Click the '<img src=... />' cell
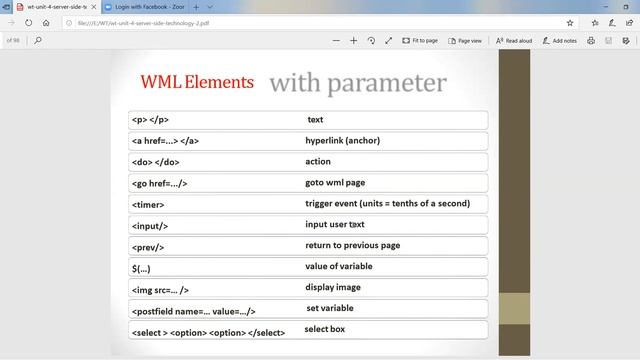640x360 pixels. tap(160, 290)
